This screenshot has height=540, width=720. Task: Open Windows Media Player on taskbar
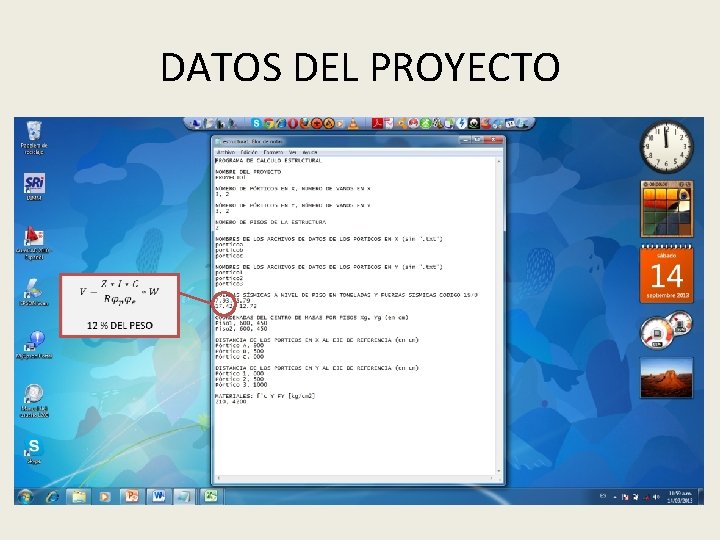(x=105, y=496)
